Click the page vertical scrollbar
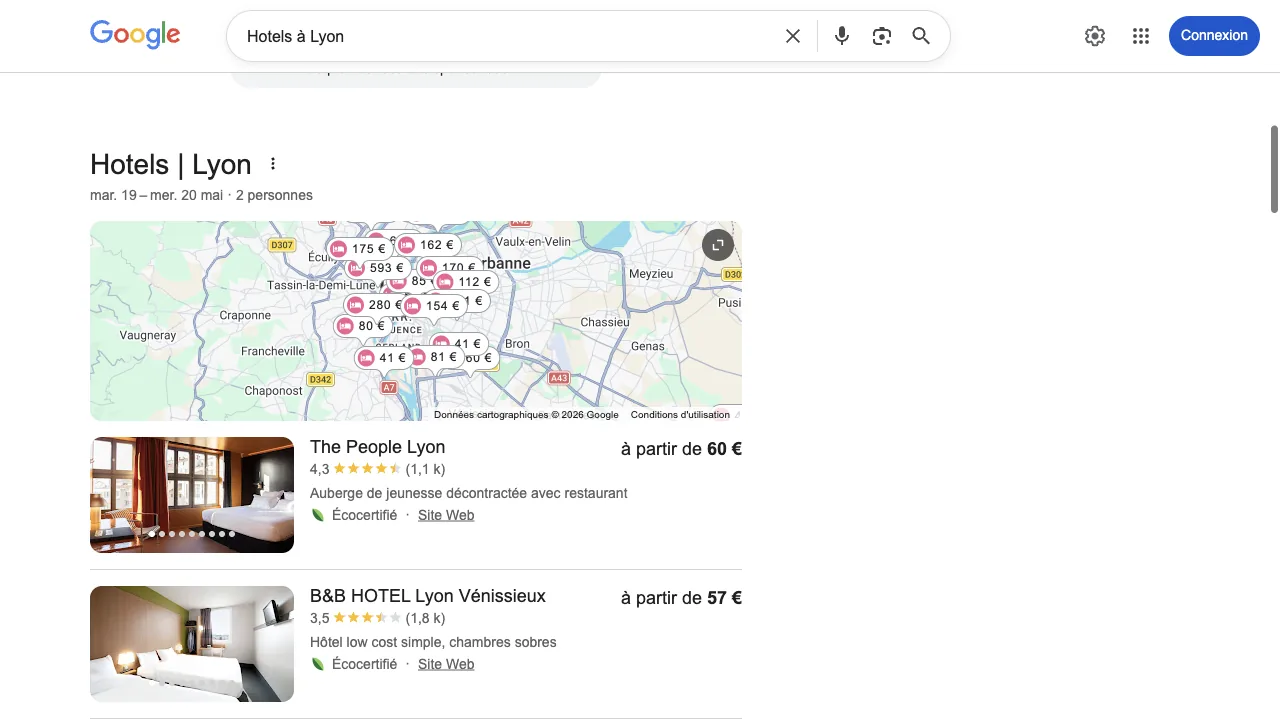1280x720 pixels. (x=1274, y=169)
